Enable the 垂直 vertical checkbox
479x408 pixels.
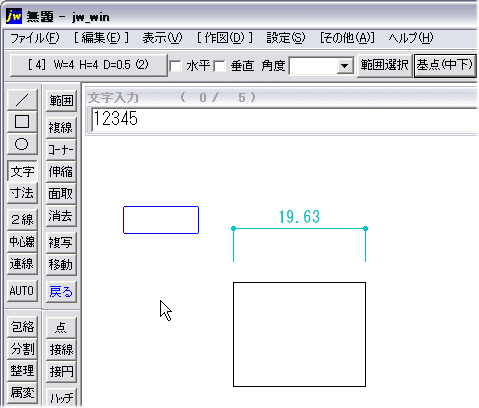point(220,66)
